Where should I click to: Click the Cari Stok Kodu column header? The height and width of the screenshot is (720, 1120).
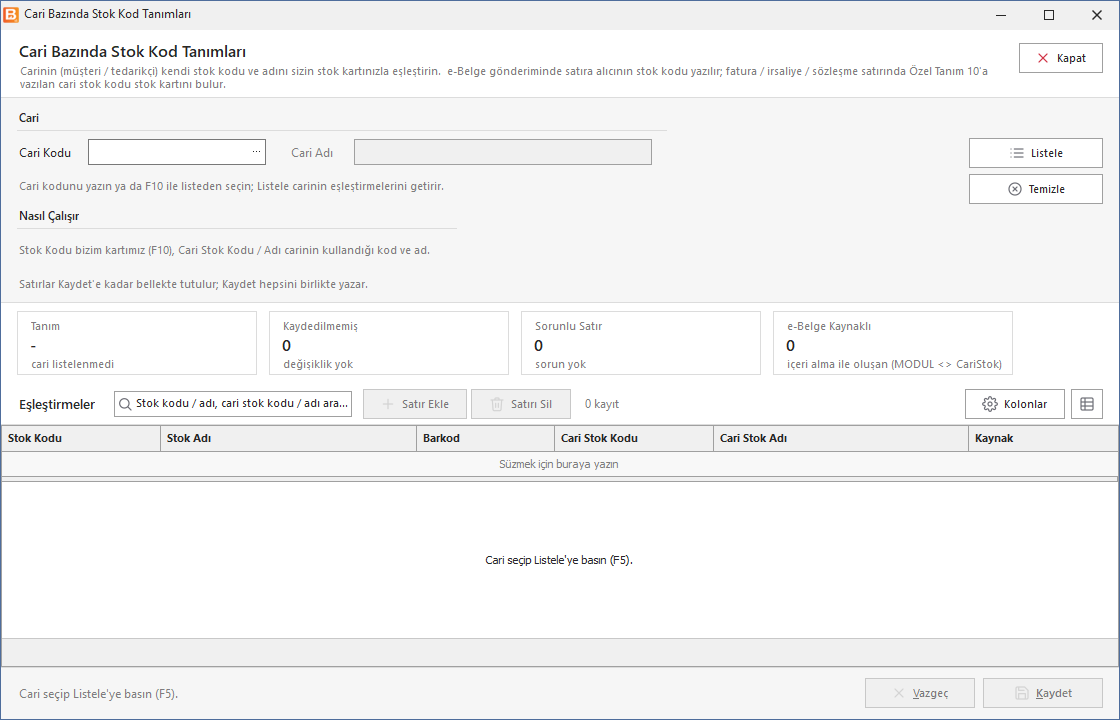pos(634,439)
